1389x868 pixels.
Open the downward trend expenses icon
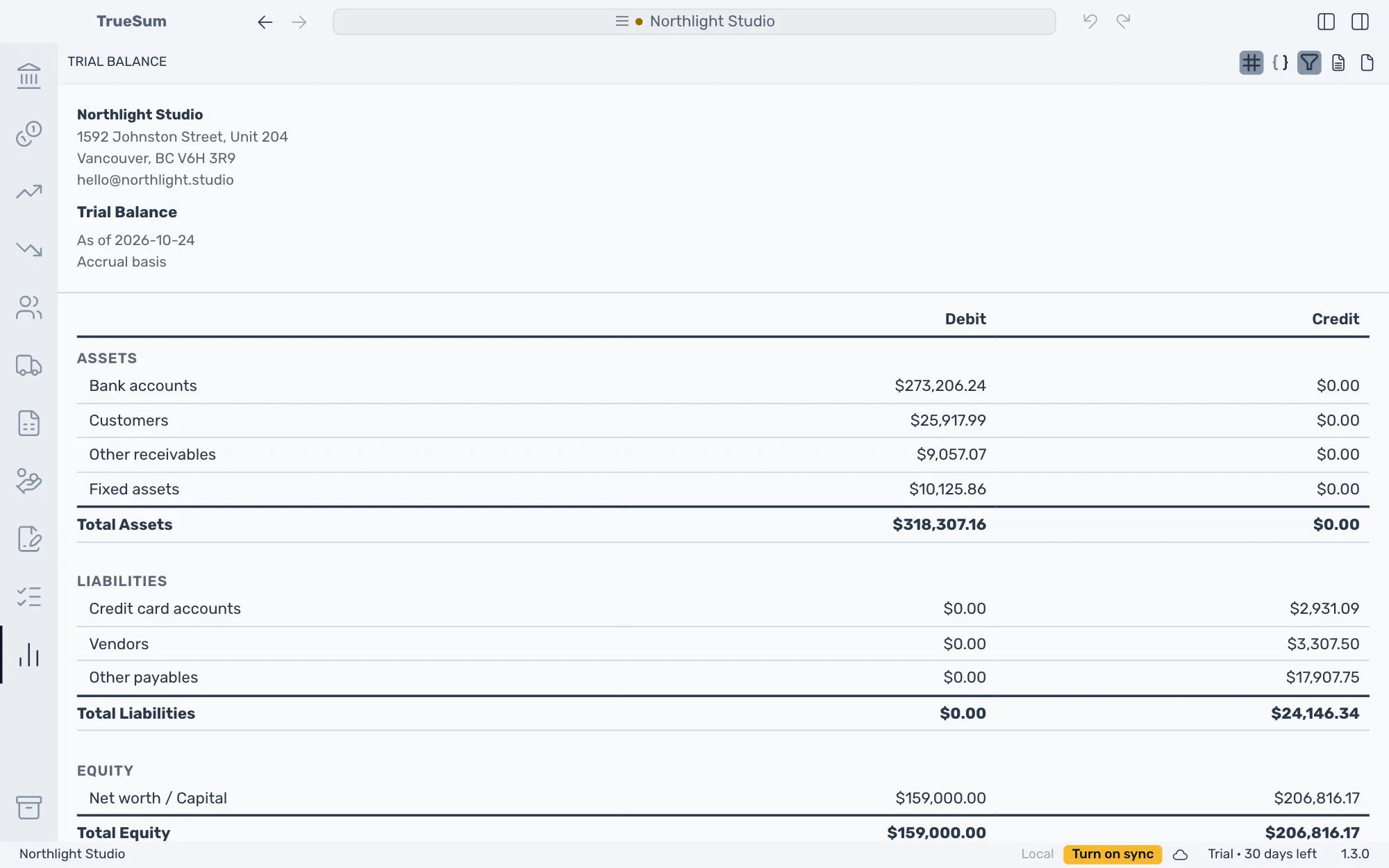[28, 249]
